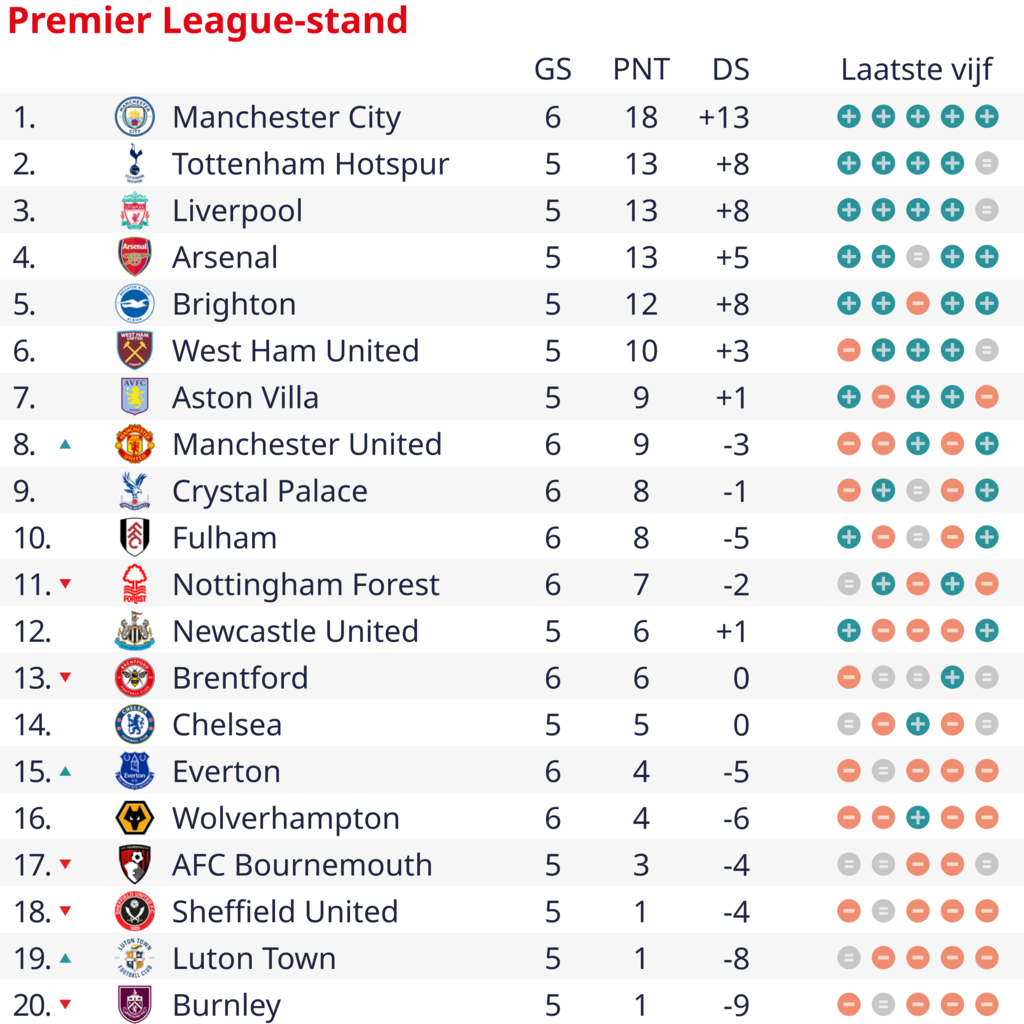Click the Laatste vijf column header
Viewport: 1024px width, 1024px height.
click(916, 69)
